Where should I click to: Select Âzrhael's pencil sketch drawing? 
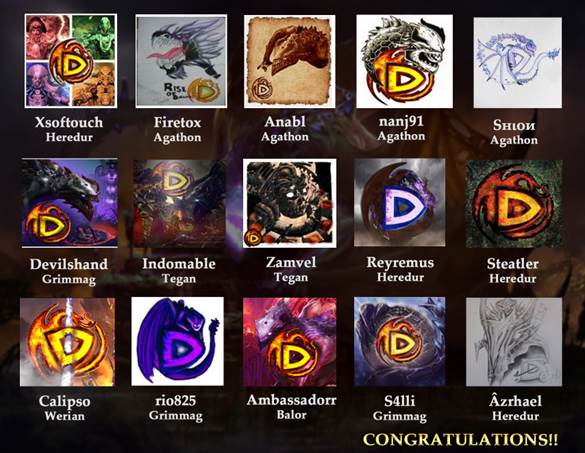(514, 342)
